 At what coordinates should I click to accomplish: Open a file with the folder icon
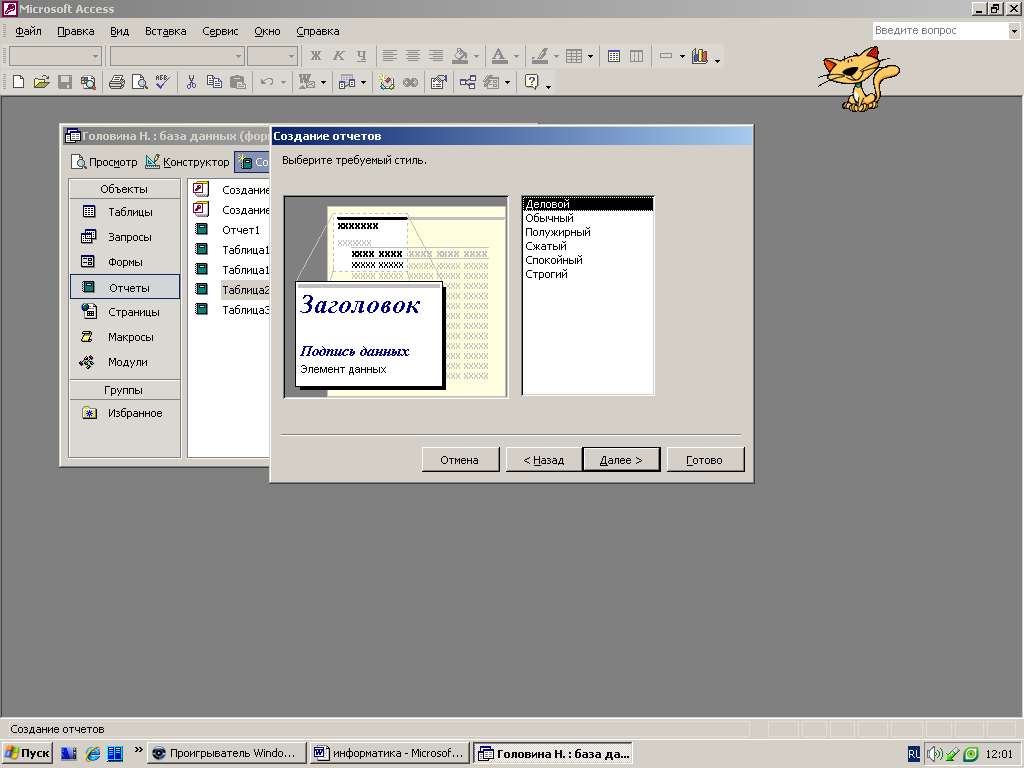41,82
